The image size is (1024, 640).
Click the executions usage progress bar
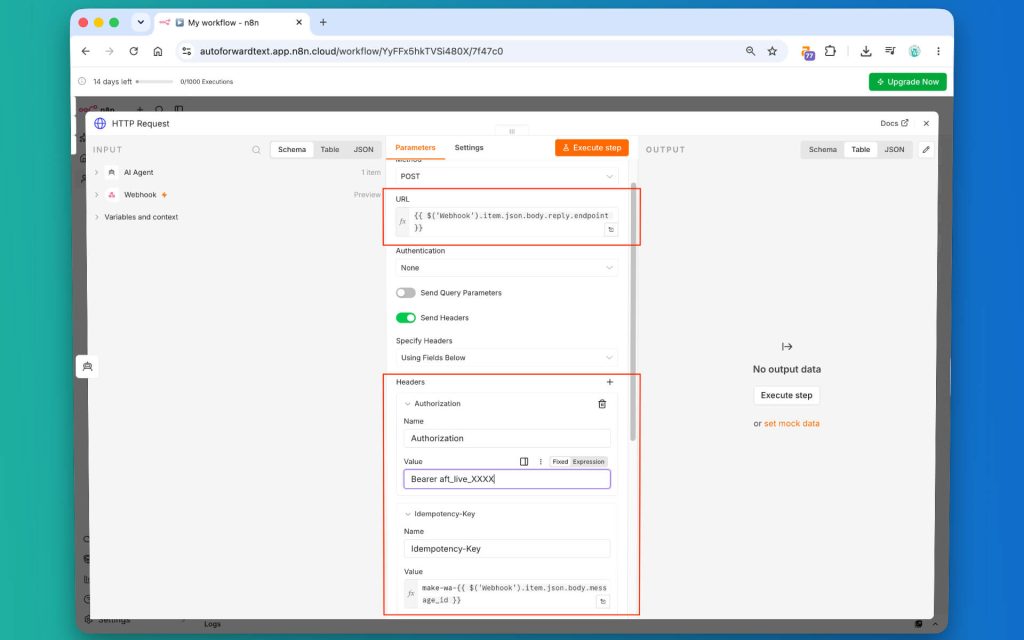[x=154, y=82]
